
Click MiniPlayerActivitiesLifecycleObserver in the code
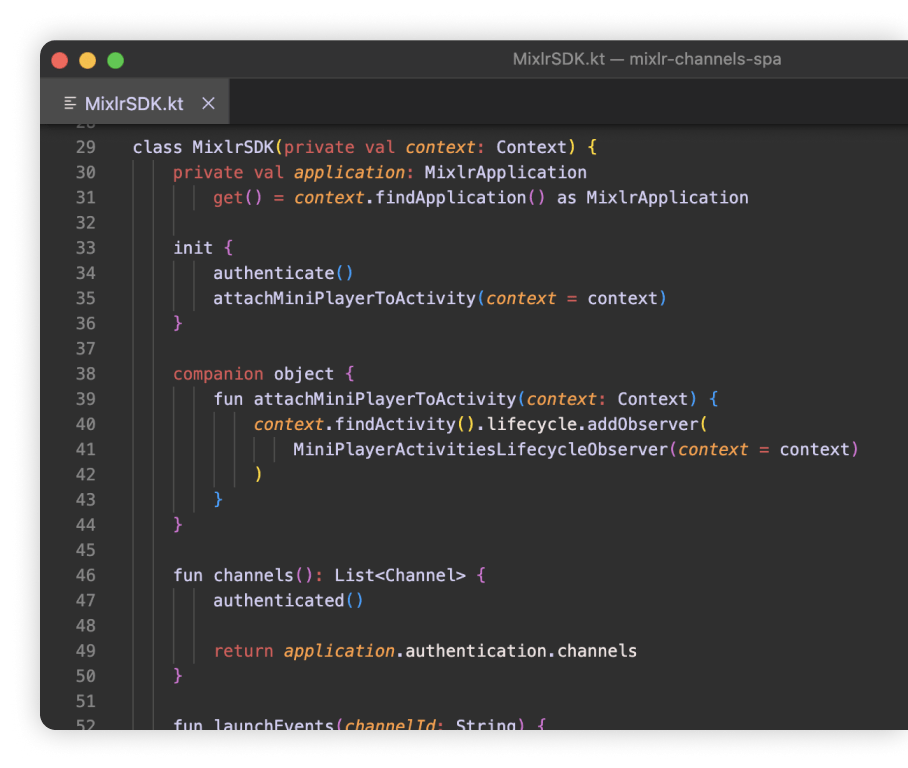pos(480,450)
